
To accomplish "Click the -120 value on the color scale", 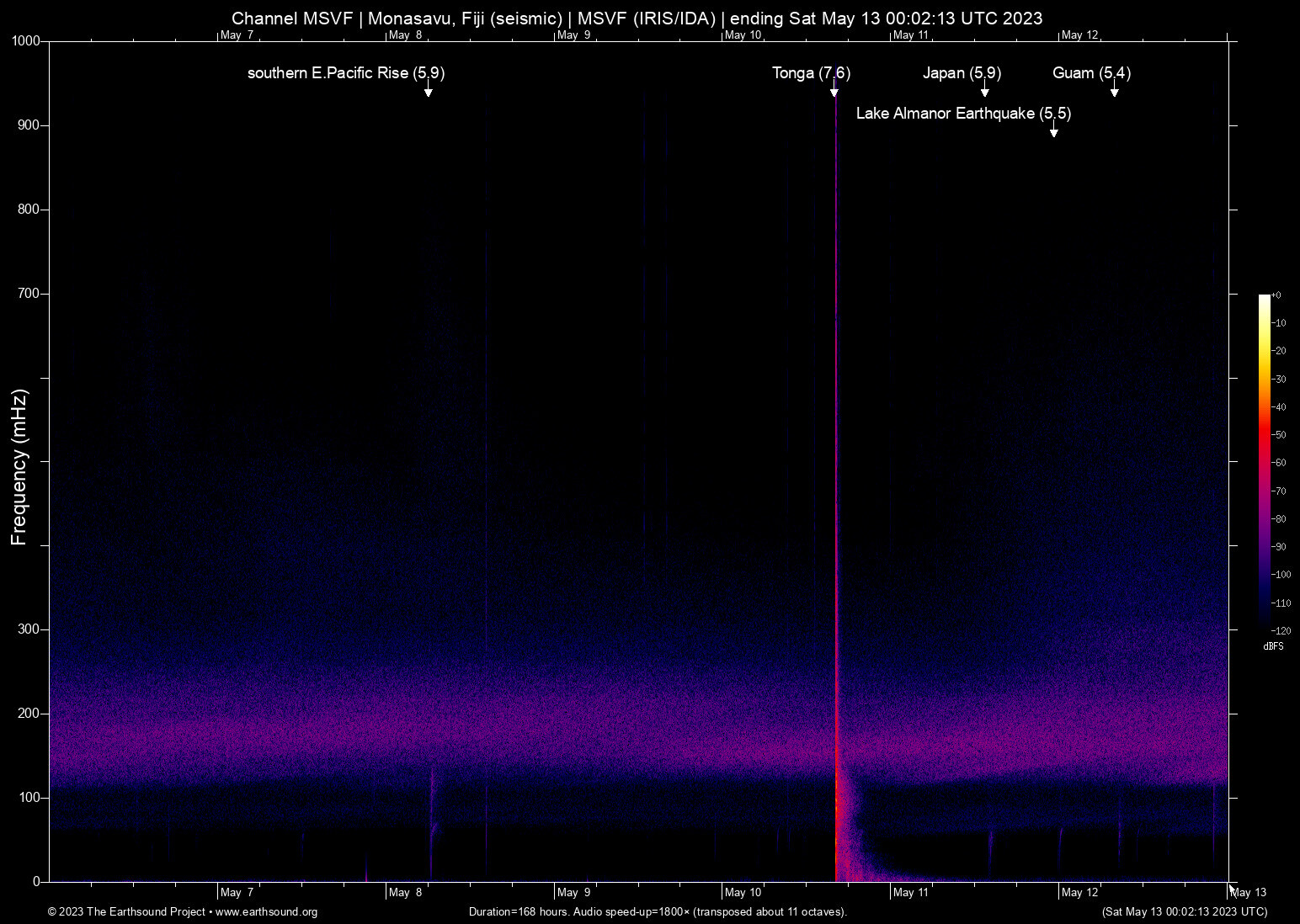I will [1281, 631].
